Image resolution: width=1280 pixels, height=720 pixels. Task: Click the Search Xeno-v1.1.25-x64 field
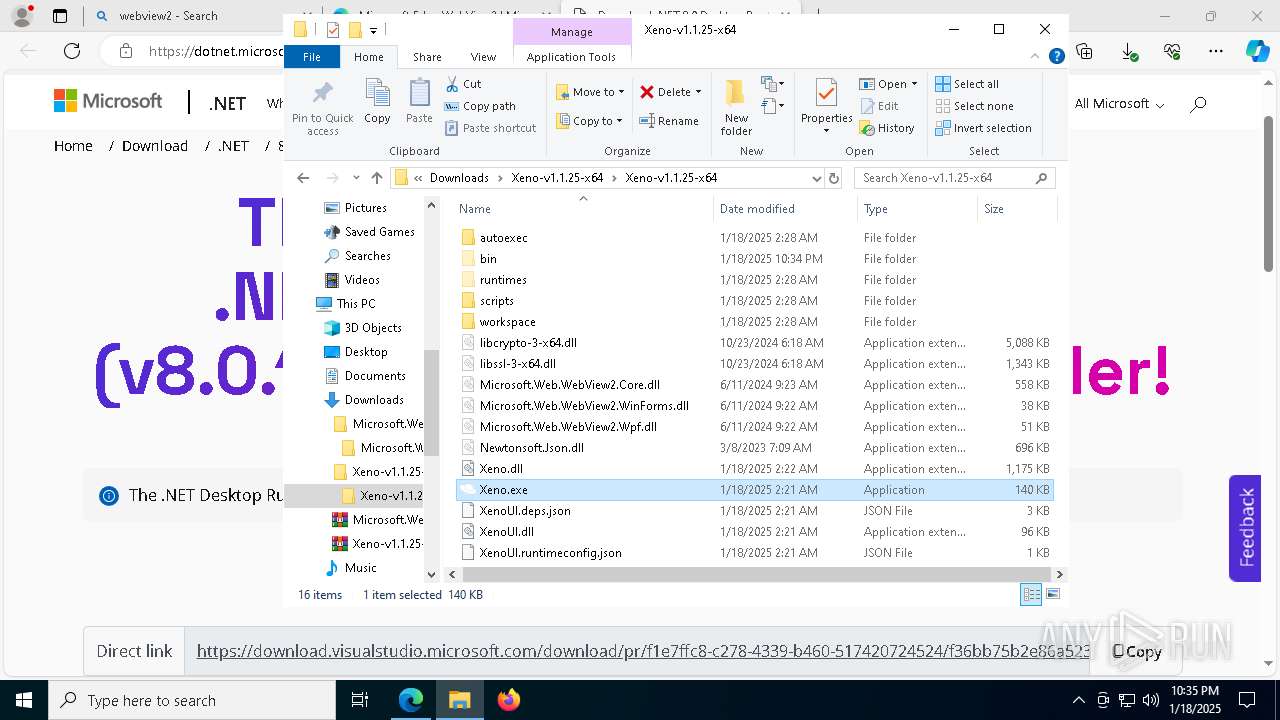click(954, 178)
